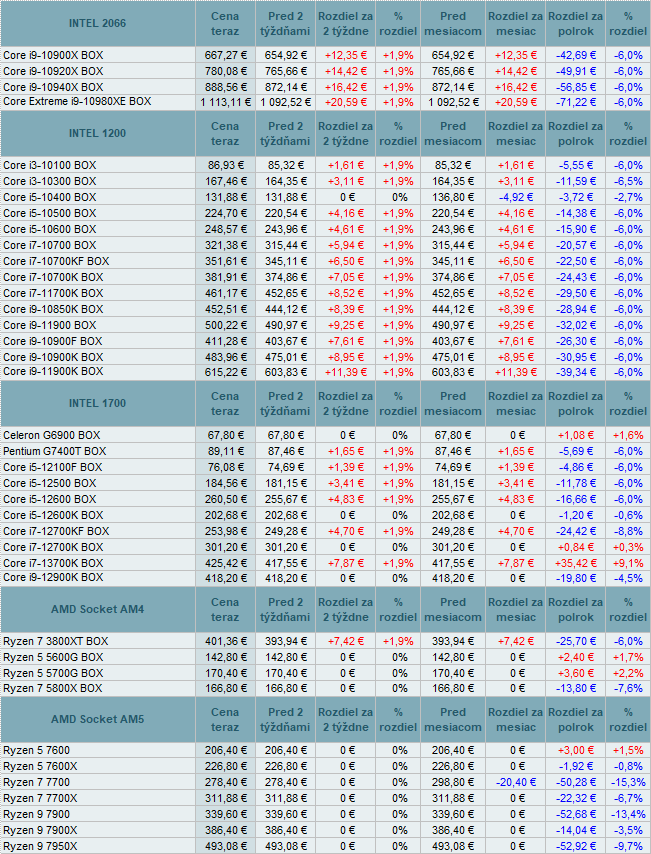Click the Core i5-10500 BOX row name
The width and height of the screenshot is (651, 854).
(50, 214)
